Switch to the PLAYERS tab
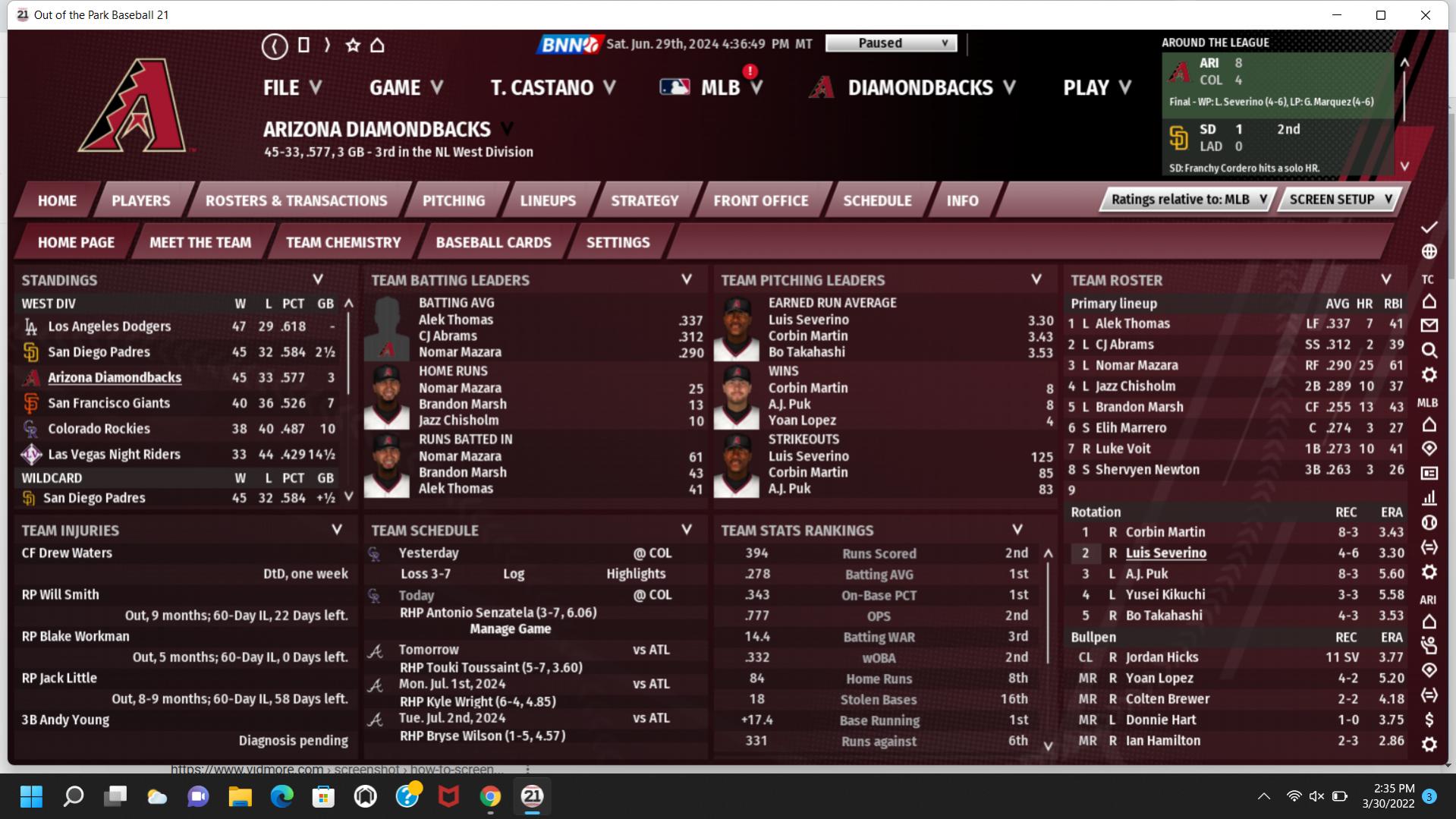Viewport: 1456px width, 819px height. tap(141, 200)
